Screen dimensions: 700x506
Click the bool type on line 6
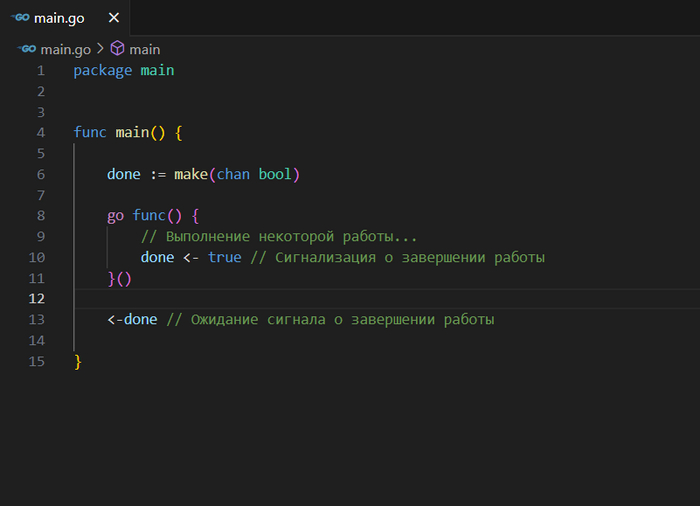pyautogui.click(x=274, y=174)
